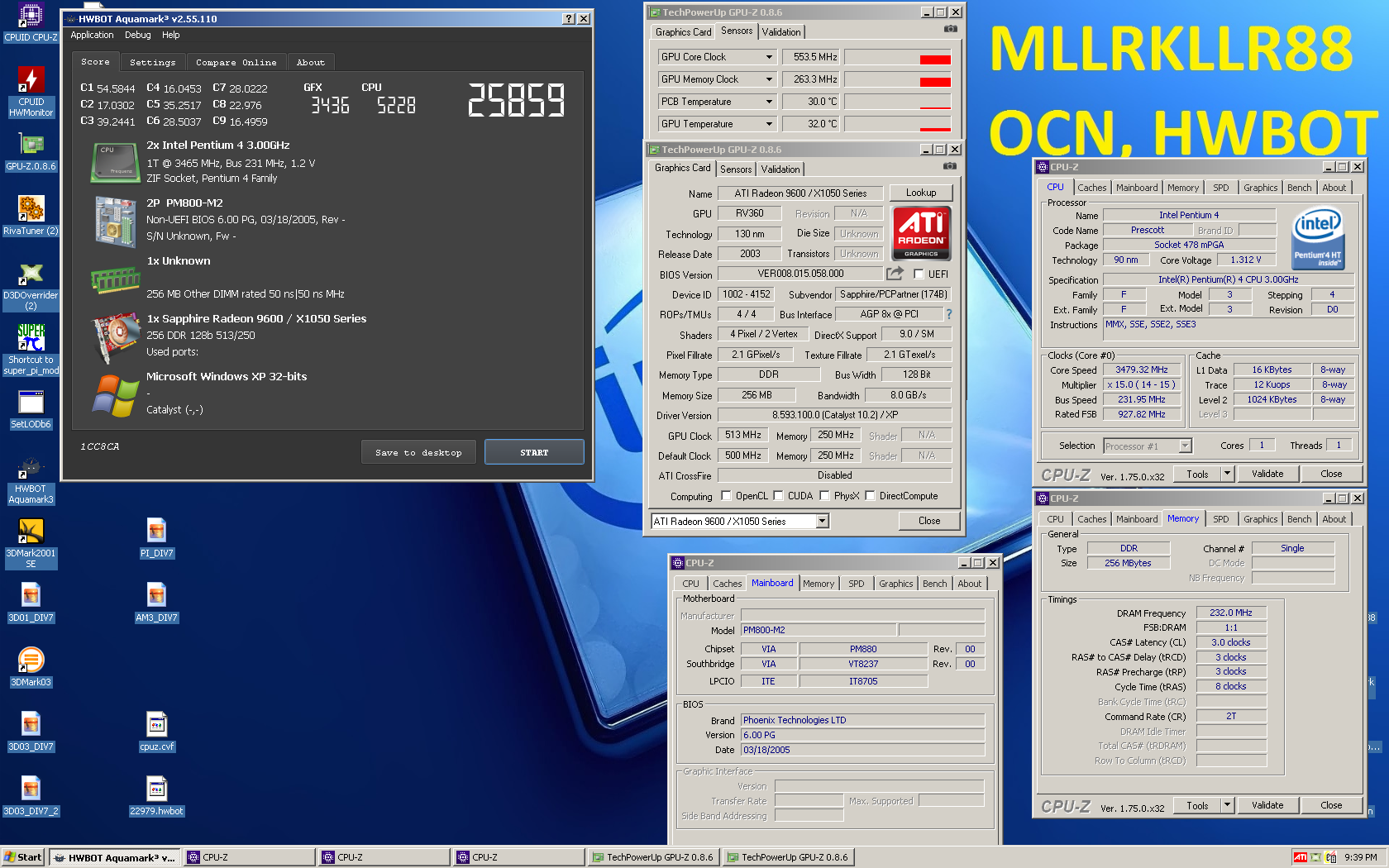The image size is (1389, 868).
Task: Open the CPUID HWMonitor desktop shortcut
Action: [x=31, y=91]
